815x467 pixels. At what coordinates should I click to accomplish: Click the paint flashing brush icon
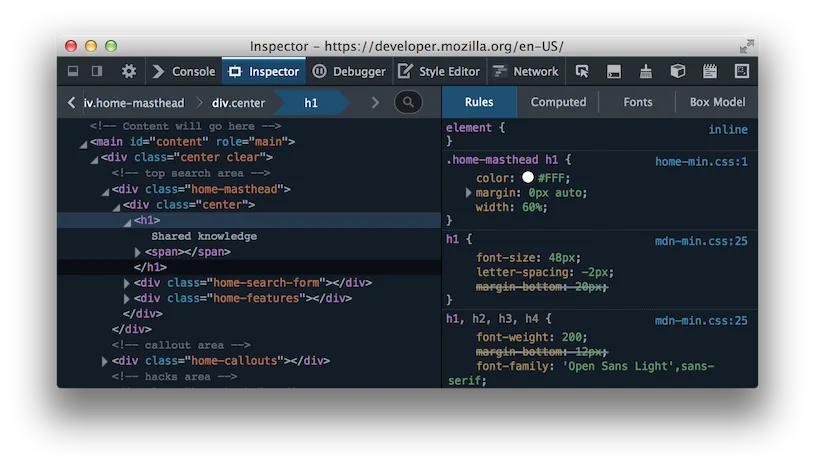646,71
